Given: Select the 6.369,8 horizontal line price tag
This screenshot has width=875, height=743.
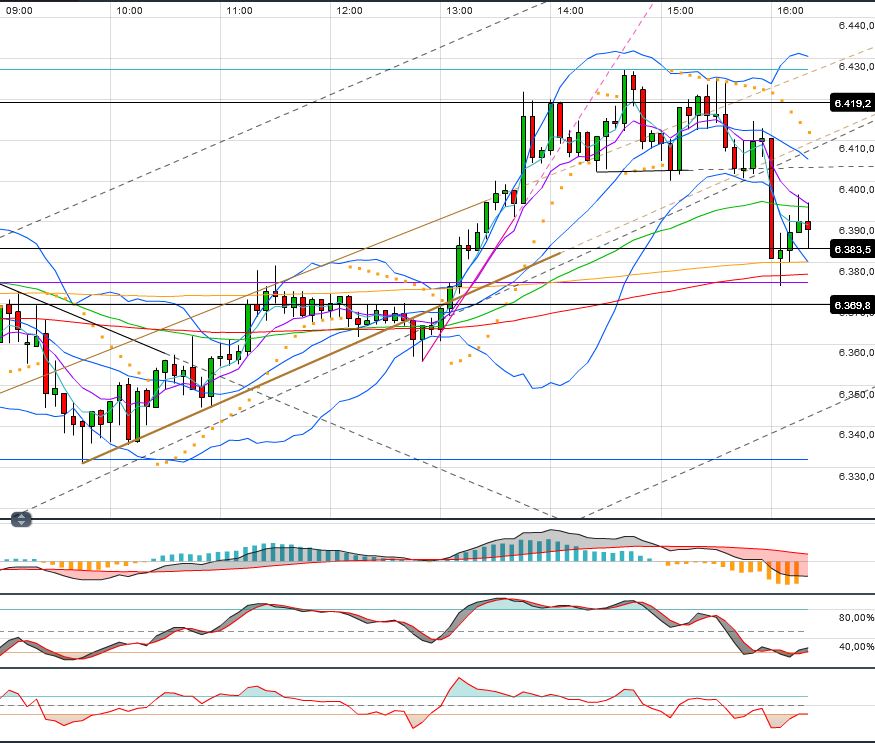Looking at the screenshot, I should 852,305.
